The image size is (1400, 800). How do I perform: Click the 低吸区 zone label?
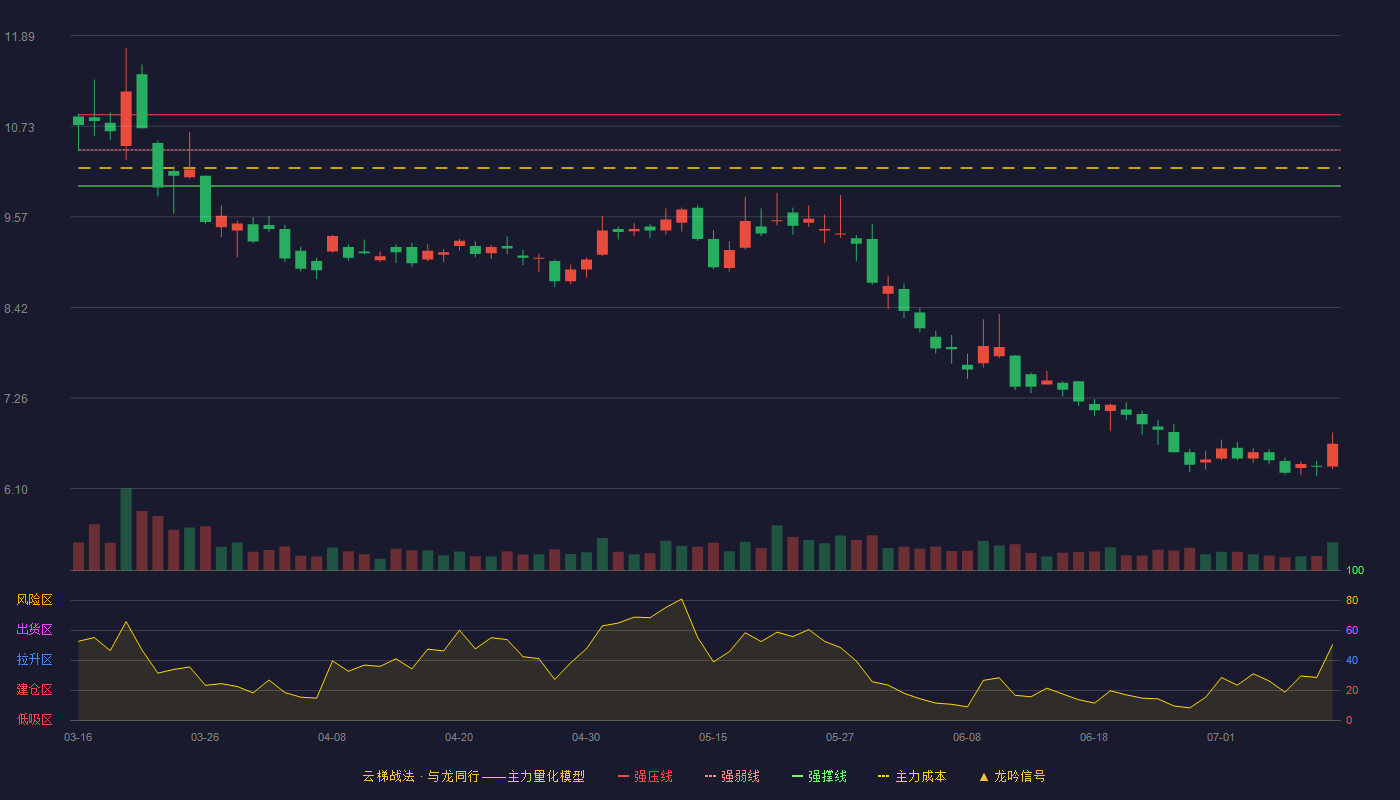34,720
